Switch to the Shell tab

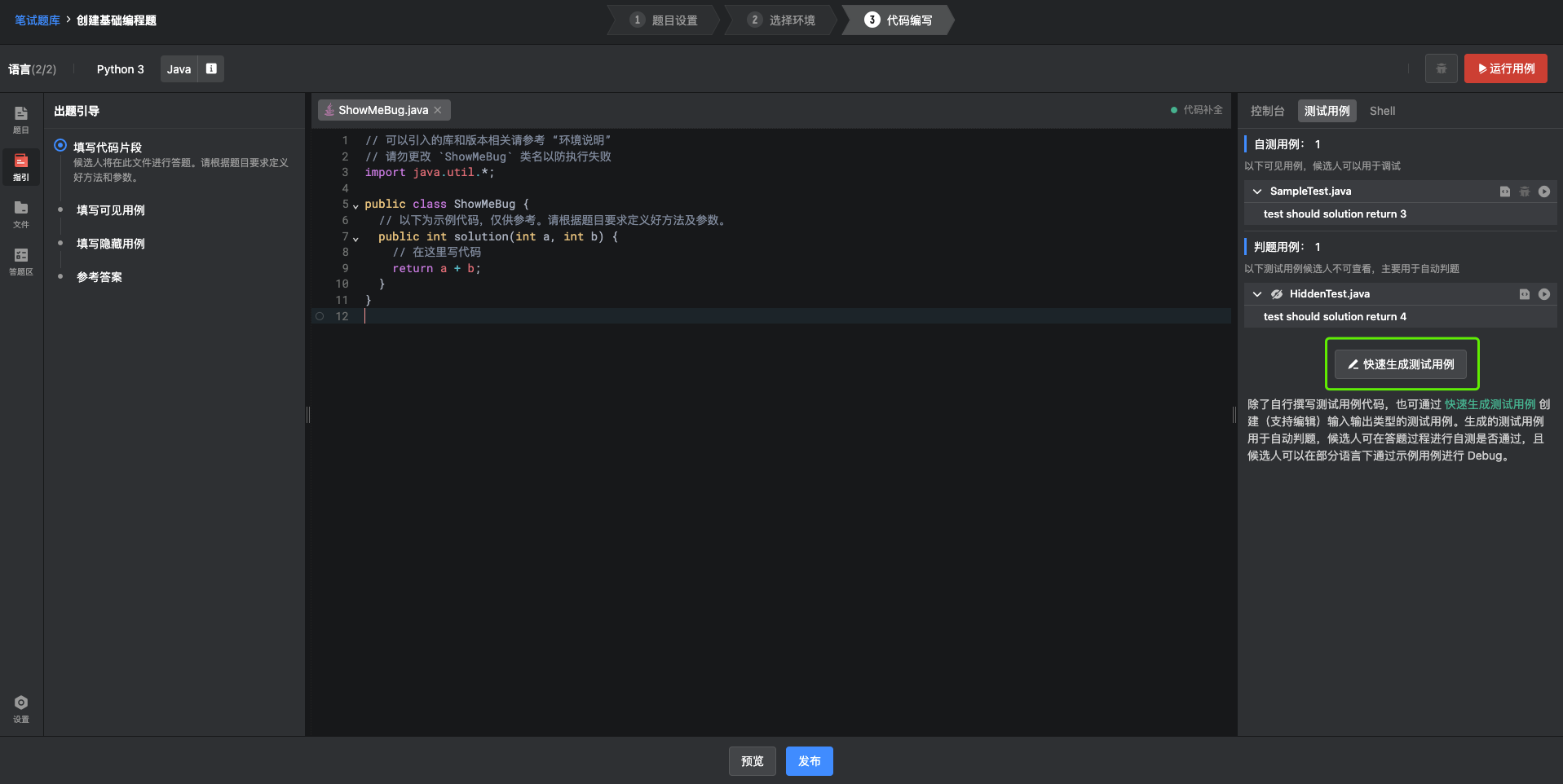(1382, 111)
